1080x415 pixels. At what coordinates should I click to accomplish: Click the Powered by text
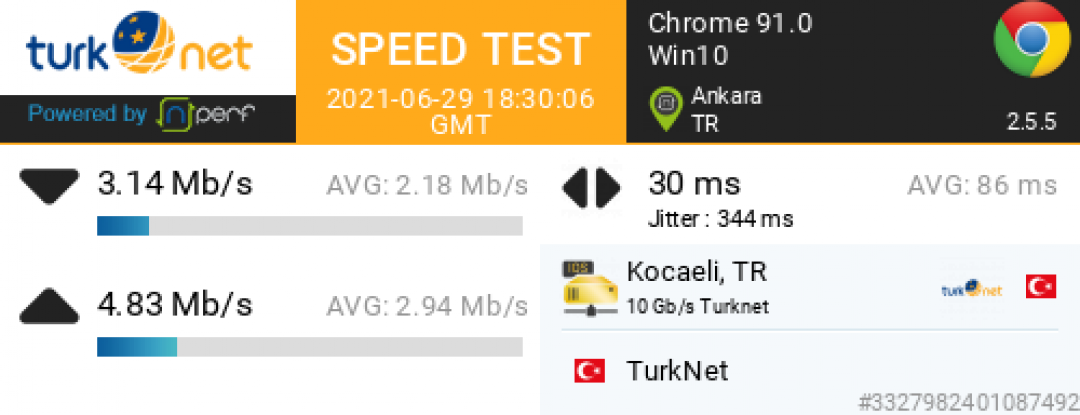click(87, 114)
